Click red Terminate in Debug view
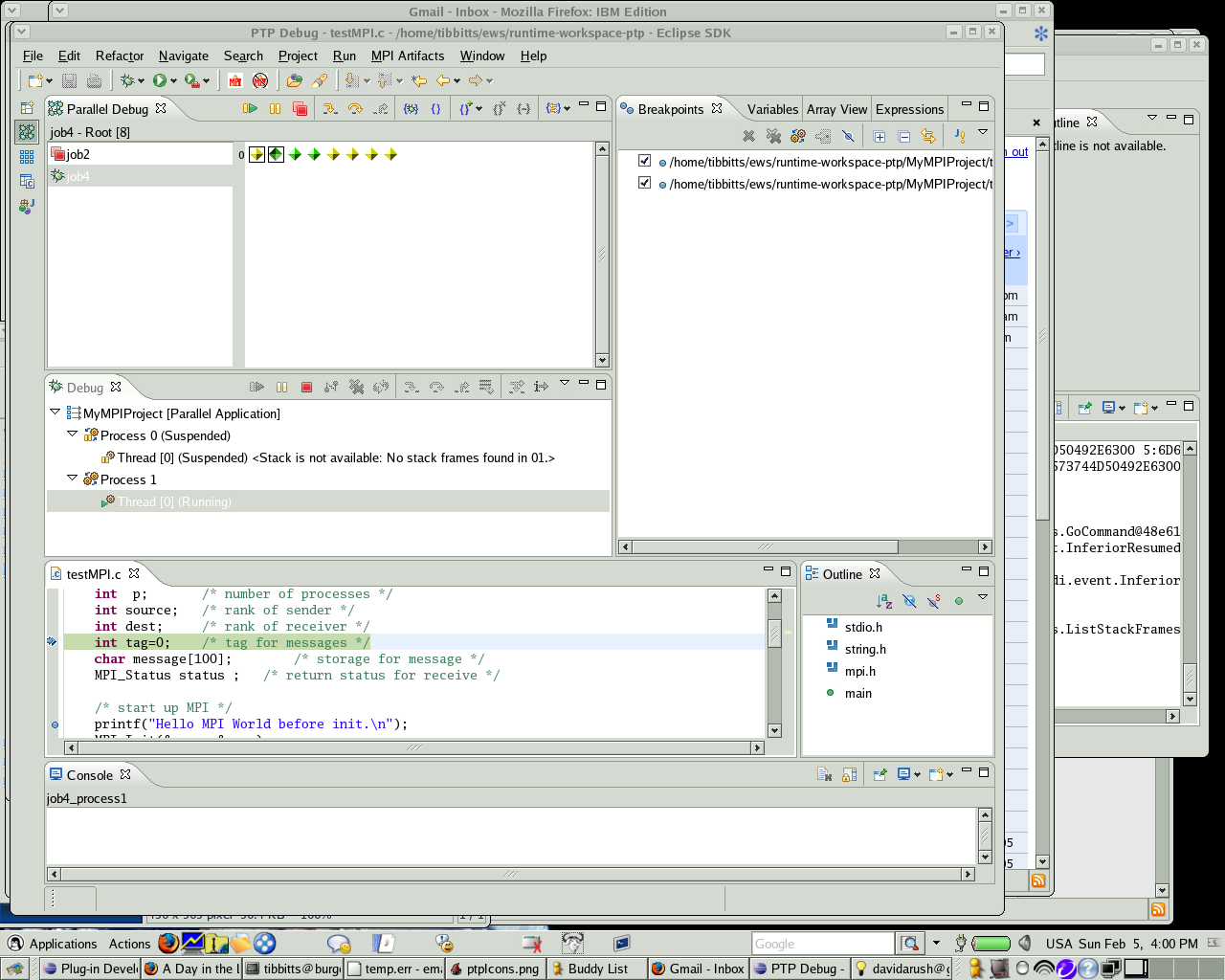The image size is (1225, 980). tap(306, 387)
